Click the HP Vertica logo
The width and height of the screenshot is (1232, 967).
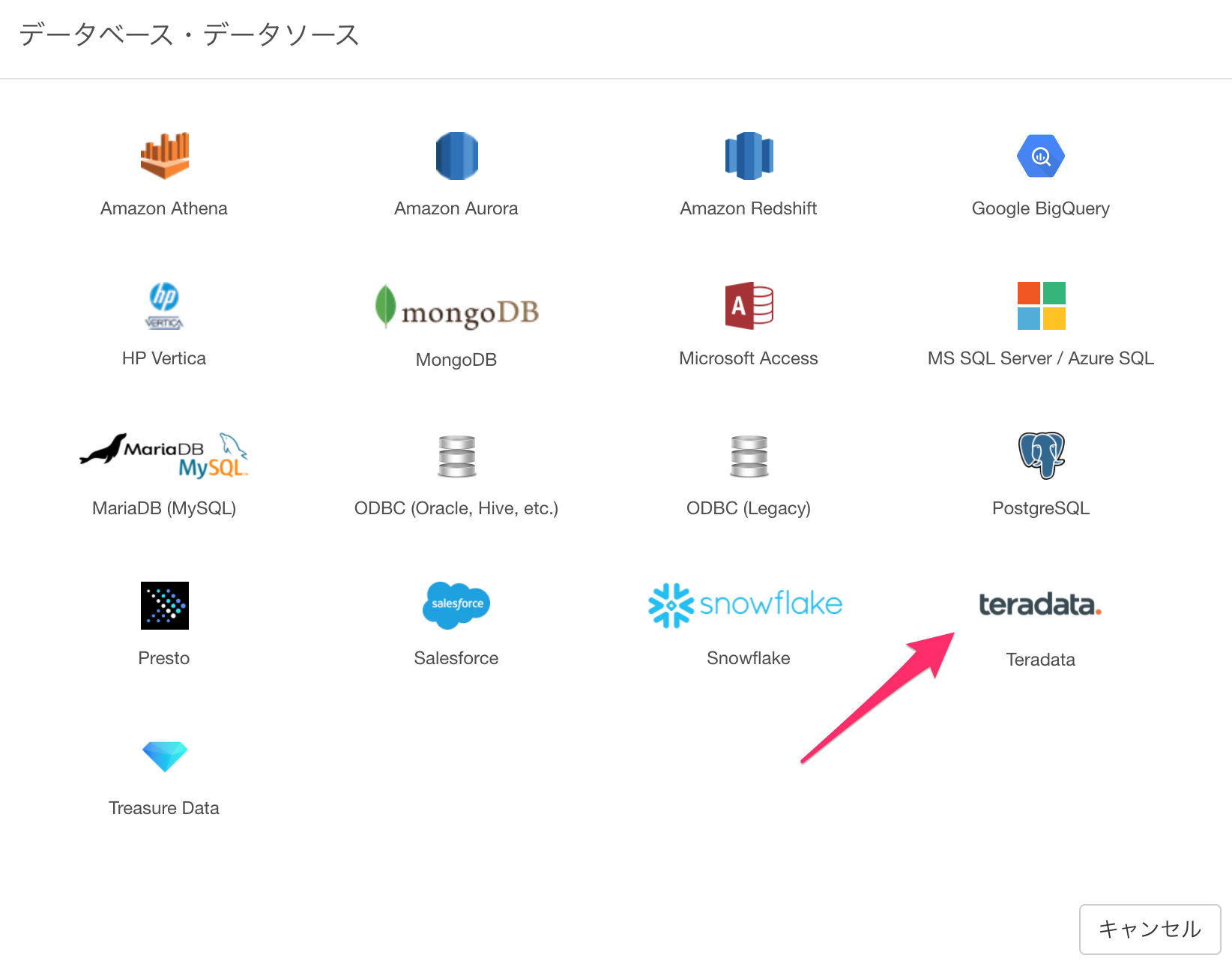point(164,306)
